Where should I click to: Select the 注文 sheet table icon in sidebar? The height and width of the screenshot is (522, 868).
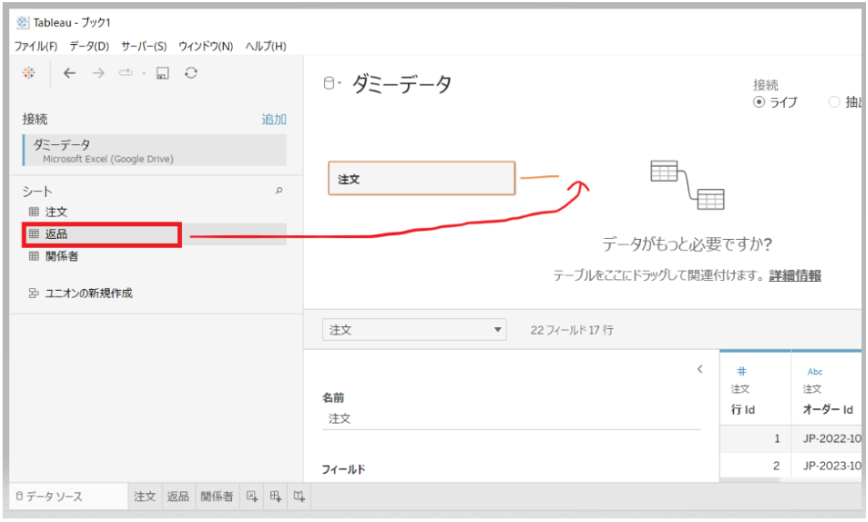pos(34,212)
